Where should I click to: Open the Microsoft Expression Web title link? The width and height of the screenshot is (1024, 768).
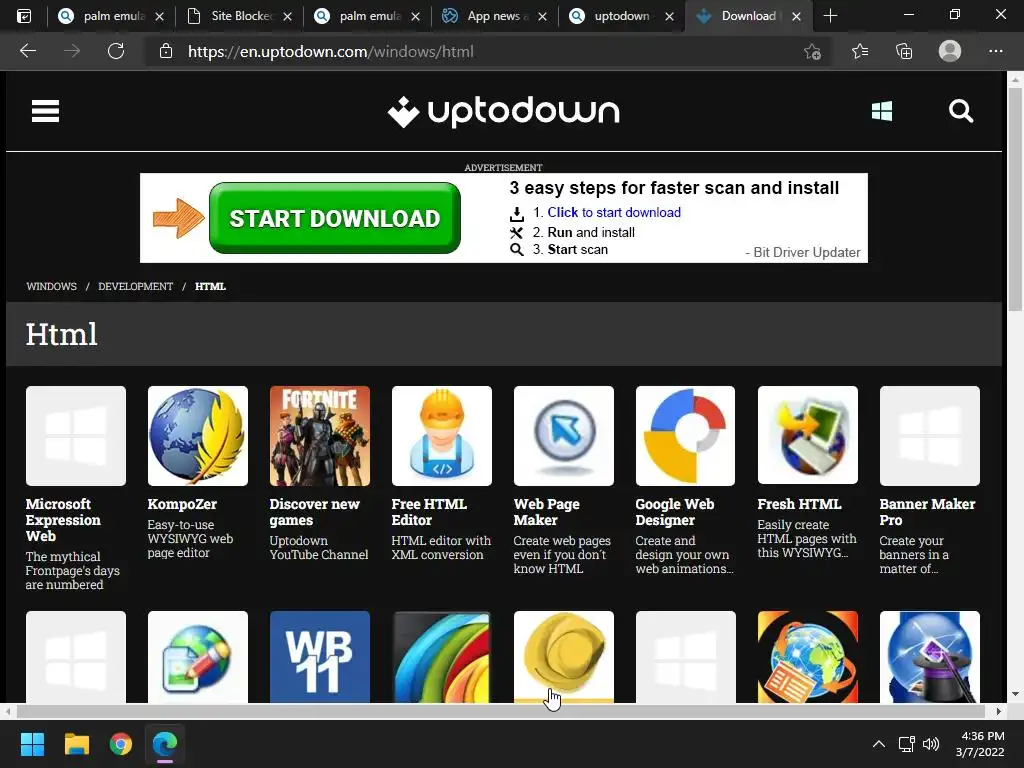[x=63, y=520]
